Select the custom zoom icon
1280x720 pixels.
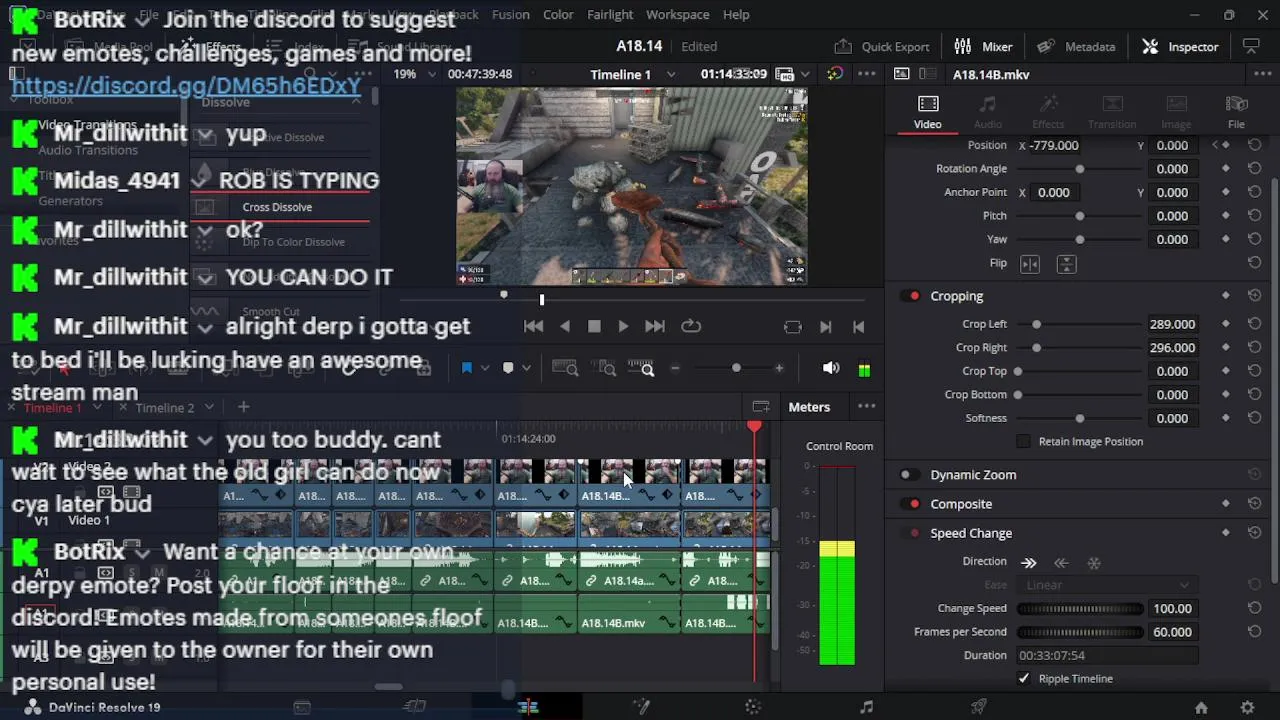pyautogui.click(x=641, y=368)
